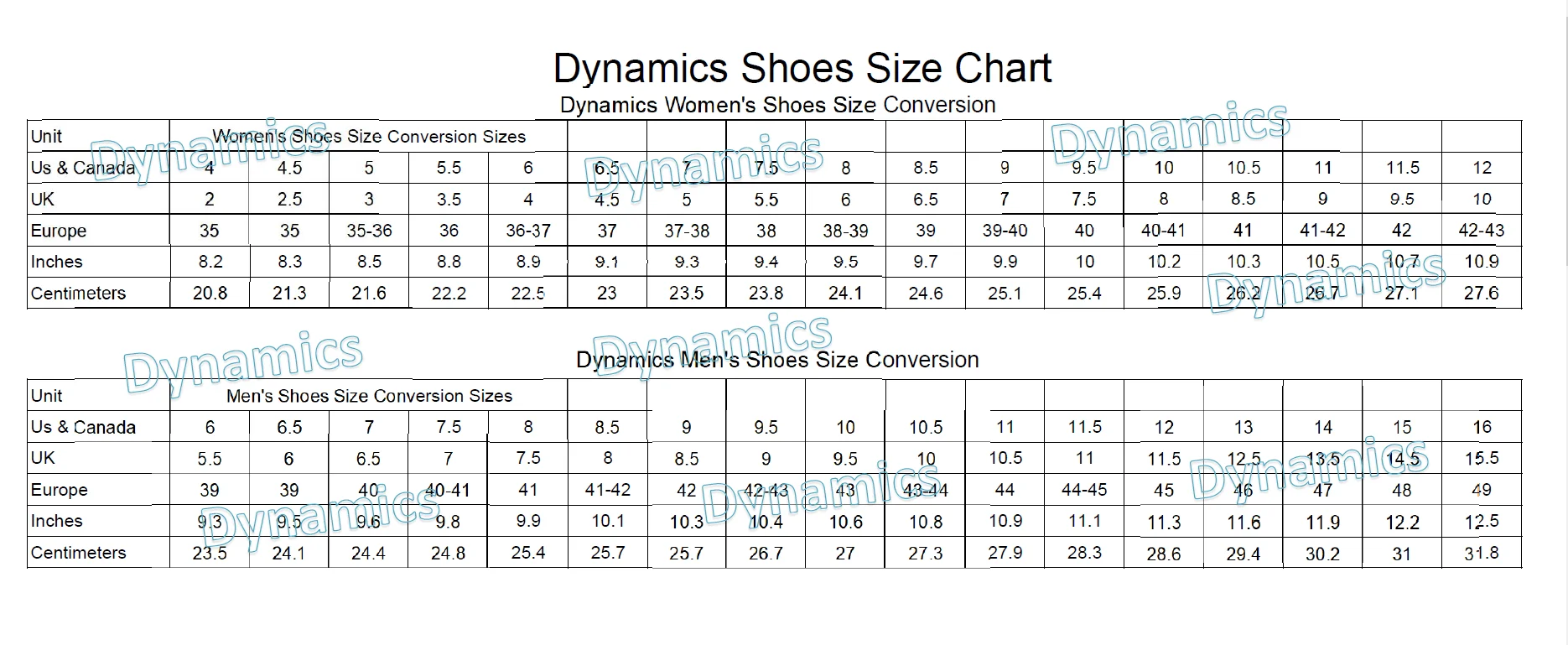Click men's centimeters value '31.8'
Viewport: 1568px width, 645px height.
point(1482,554)
